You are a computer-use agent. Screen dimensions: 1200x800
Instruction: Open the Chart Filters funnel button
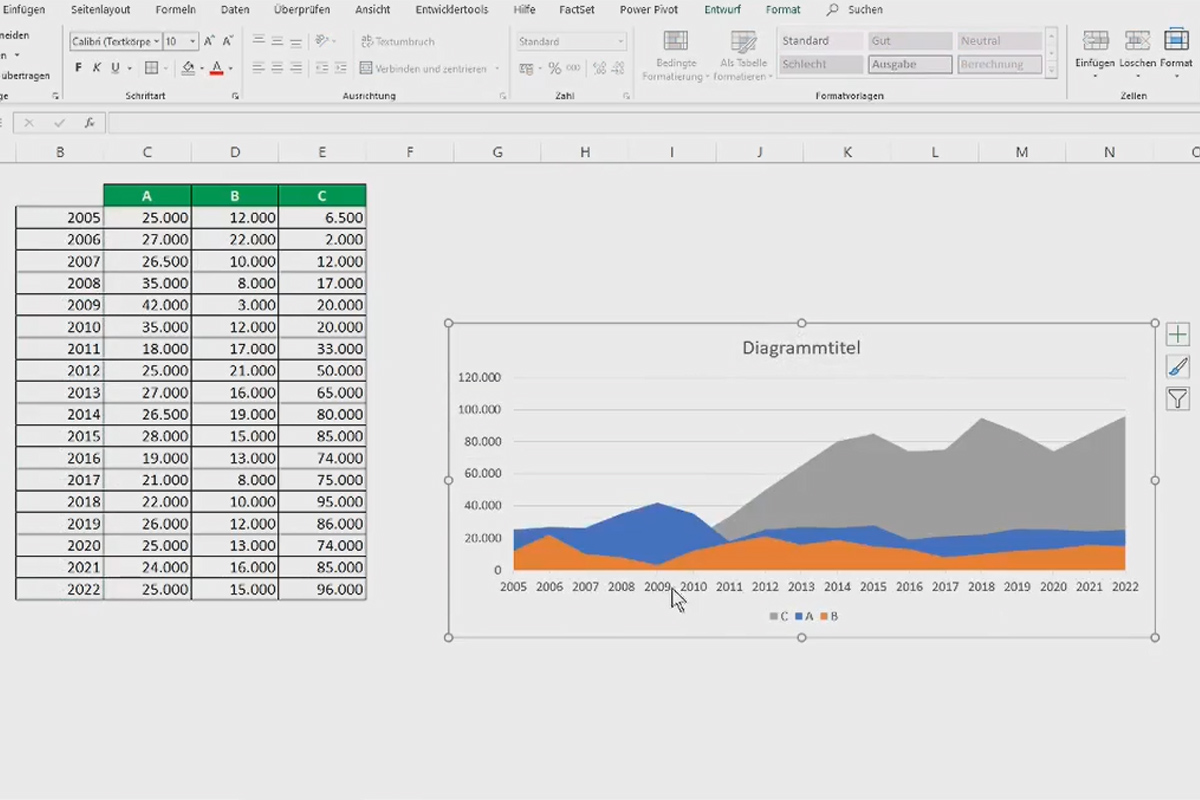click(1177, 399)
